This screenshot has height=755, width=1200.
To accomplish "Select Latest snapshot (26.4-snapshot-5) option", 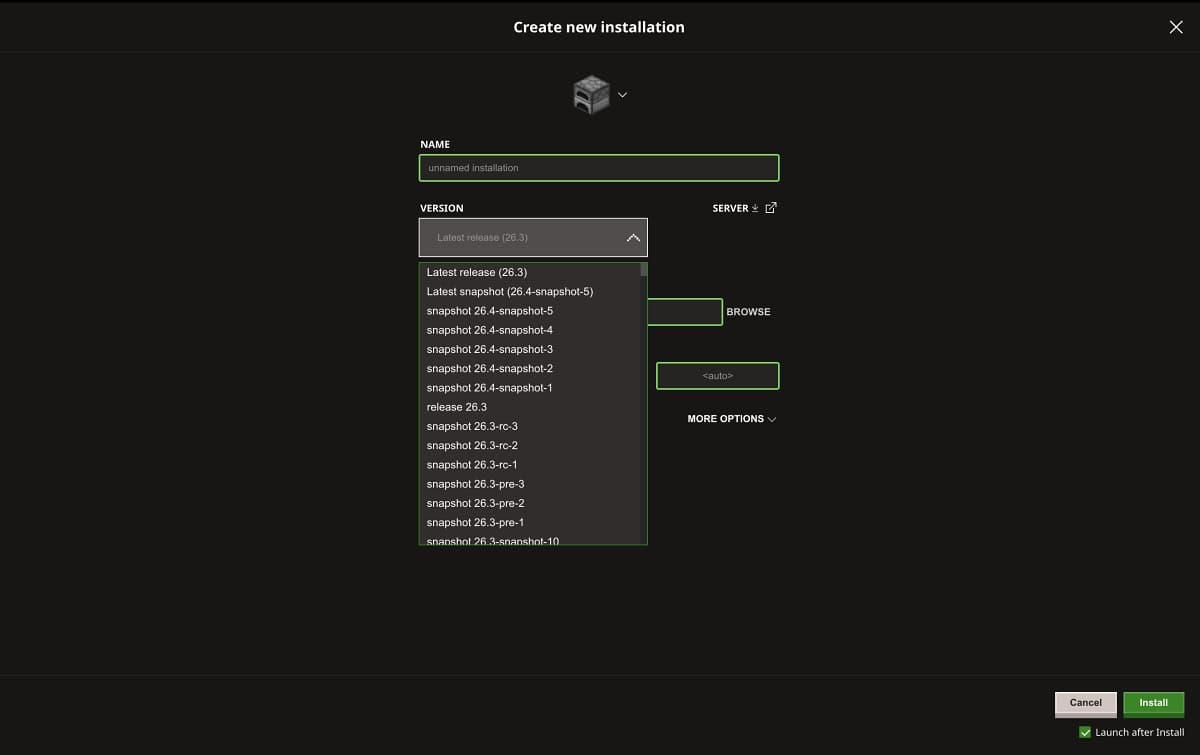I will (529, 292).
